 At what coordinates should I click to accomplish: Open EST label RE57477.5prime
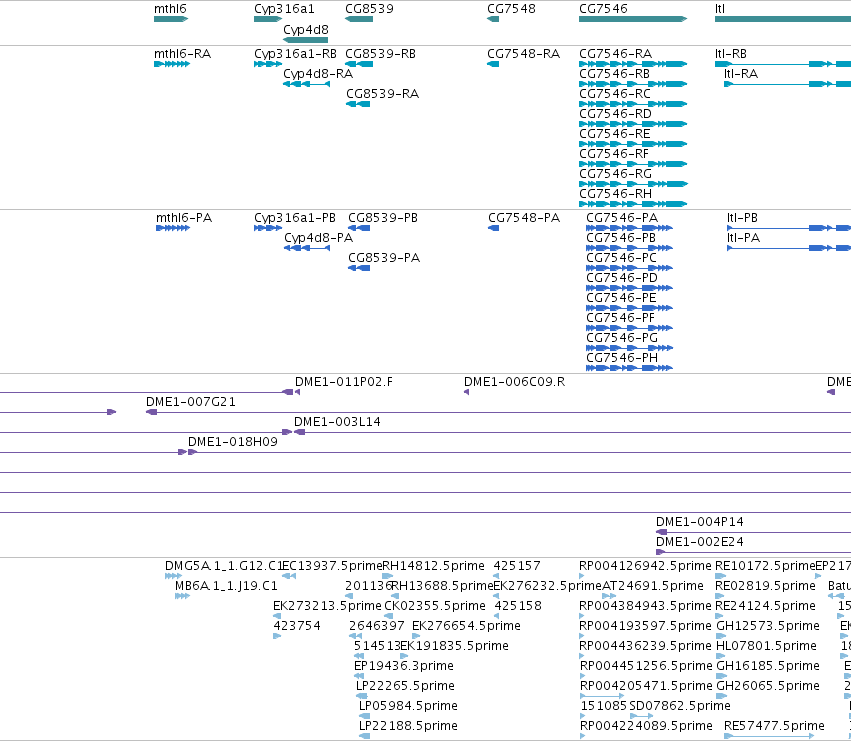coord(774,726)
